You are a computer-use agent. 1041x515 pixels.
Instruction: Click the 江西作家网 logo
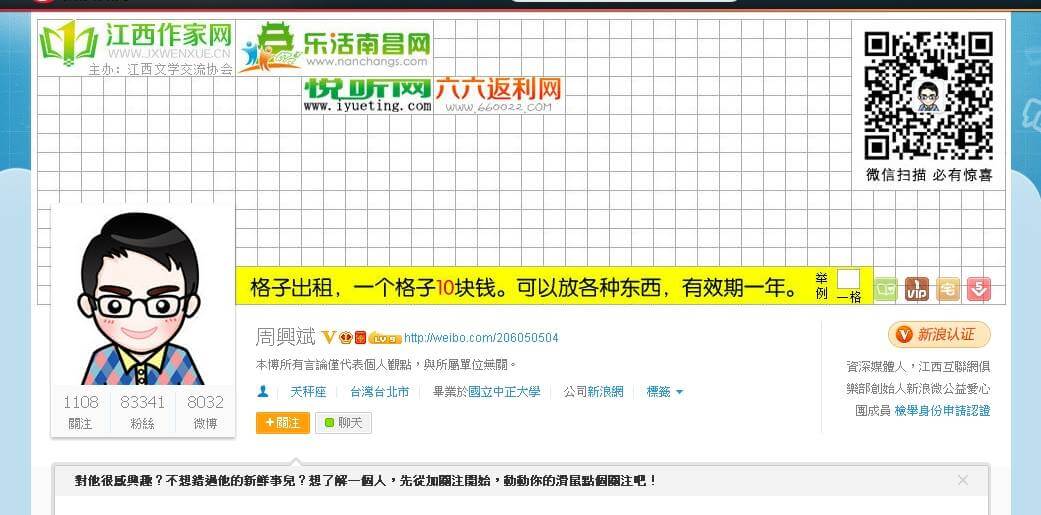click(135, 47)
